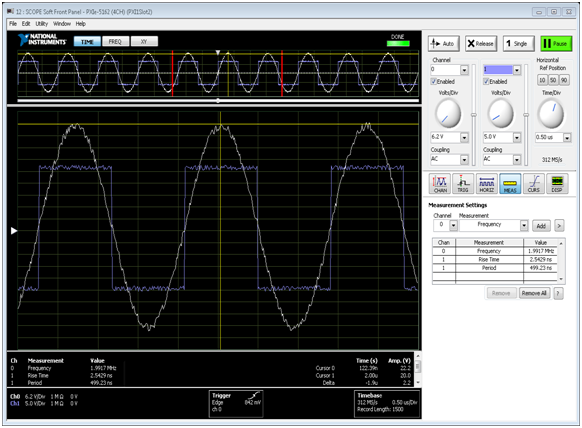
Task: Click the Auto setup button
Action: (x=444, y=43)
